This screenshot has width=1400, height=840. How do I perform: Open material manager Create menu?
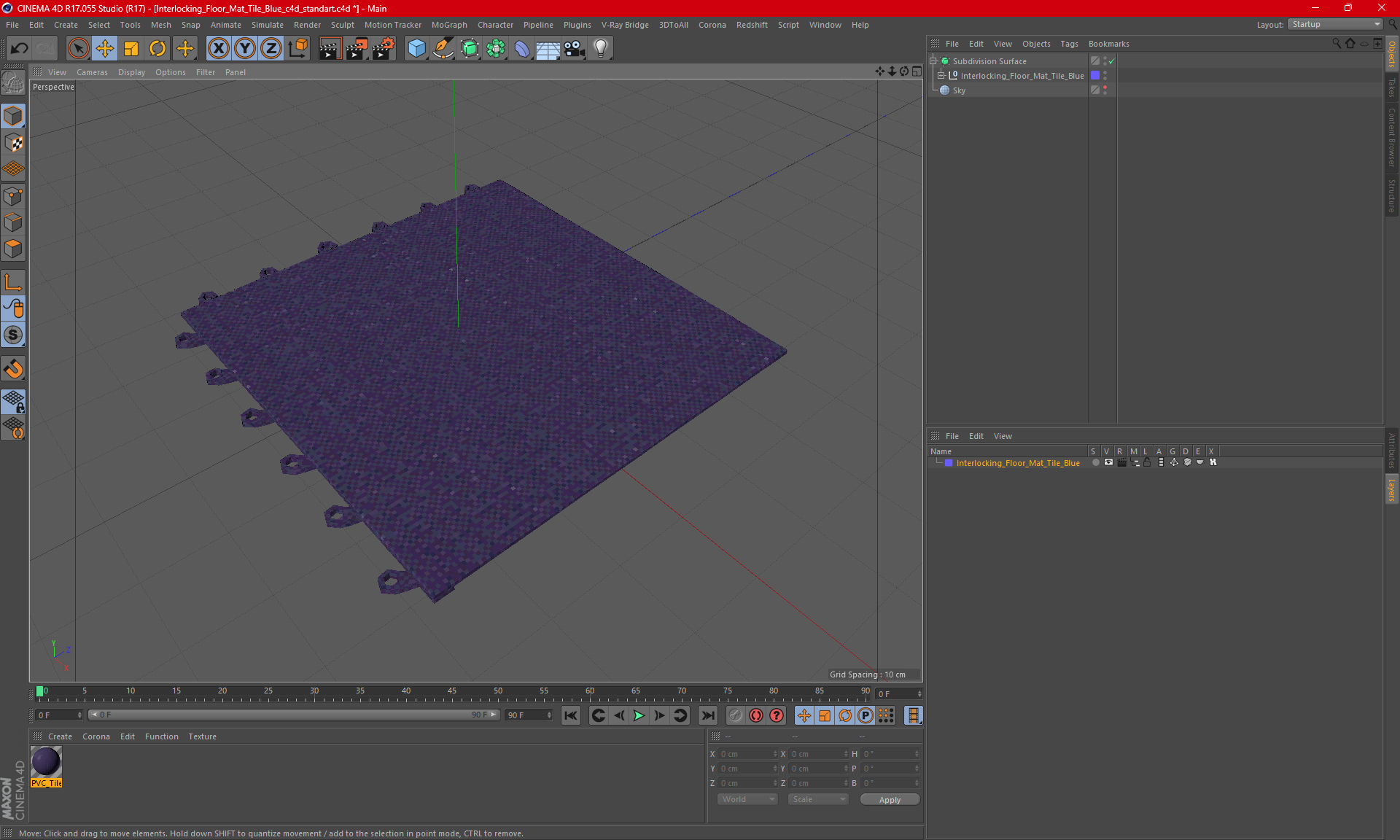pyautogui.click(x=60, y=736)
